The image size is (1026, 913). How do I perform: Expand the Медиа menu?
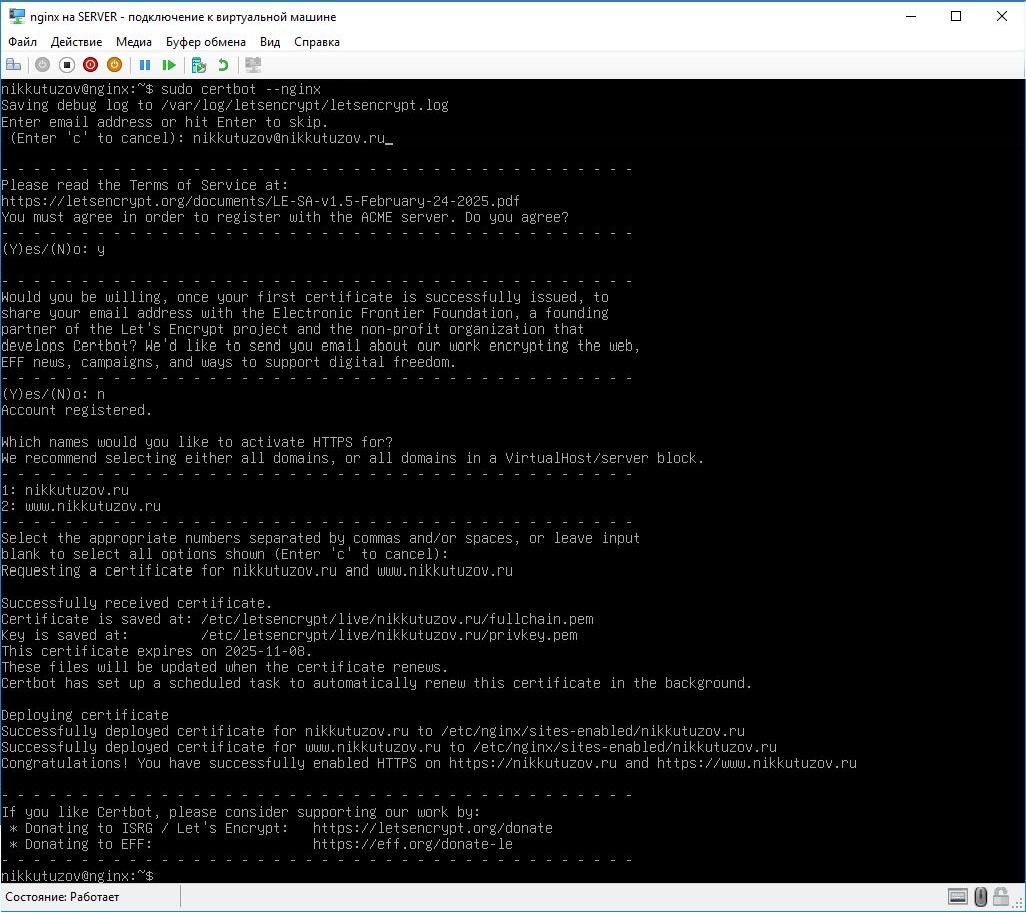coord(134,42)
